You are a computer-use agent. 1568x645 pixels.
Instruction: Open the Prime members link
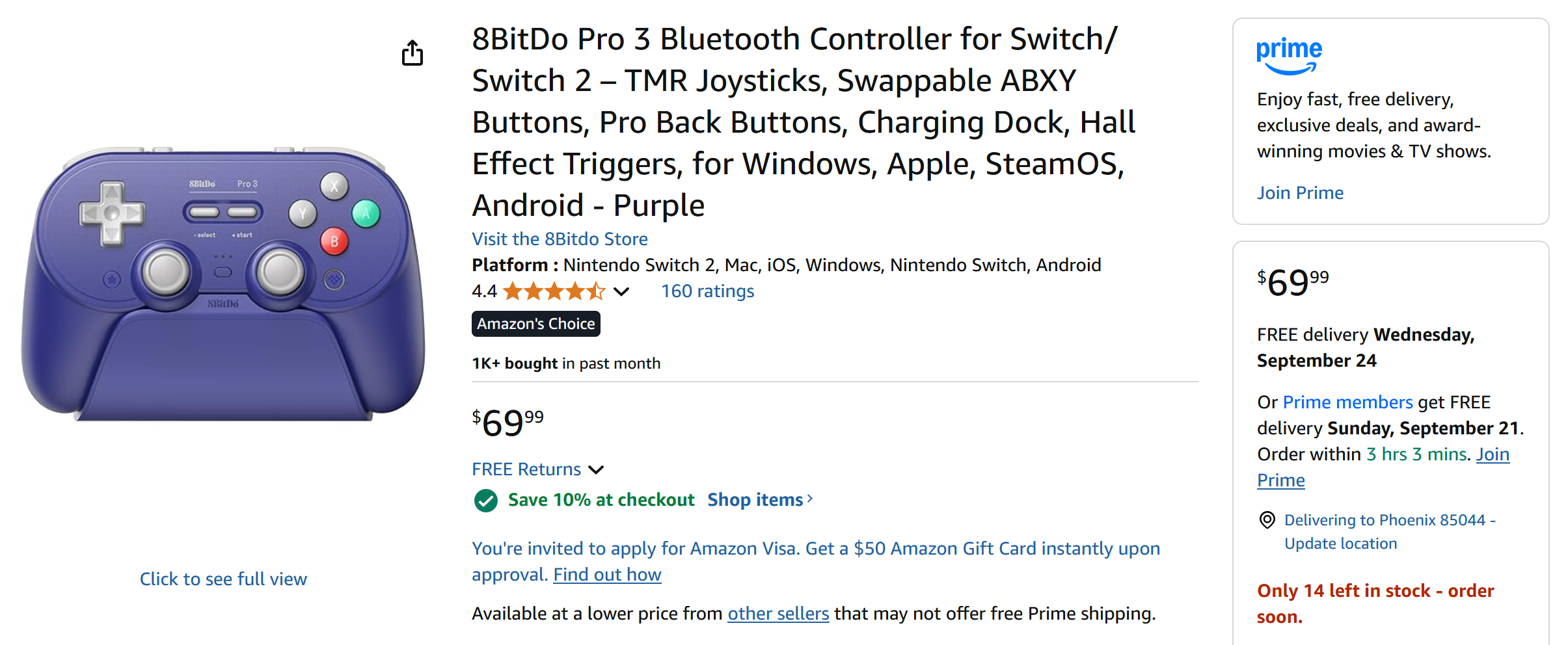click(1347, 402)
